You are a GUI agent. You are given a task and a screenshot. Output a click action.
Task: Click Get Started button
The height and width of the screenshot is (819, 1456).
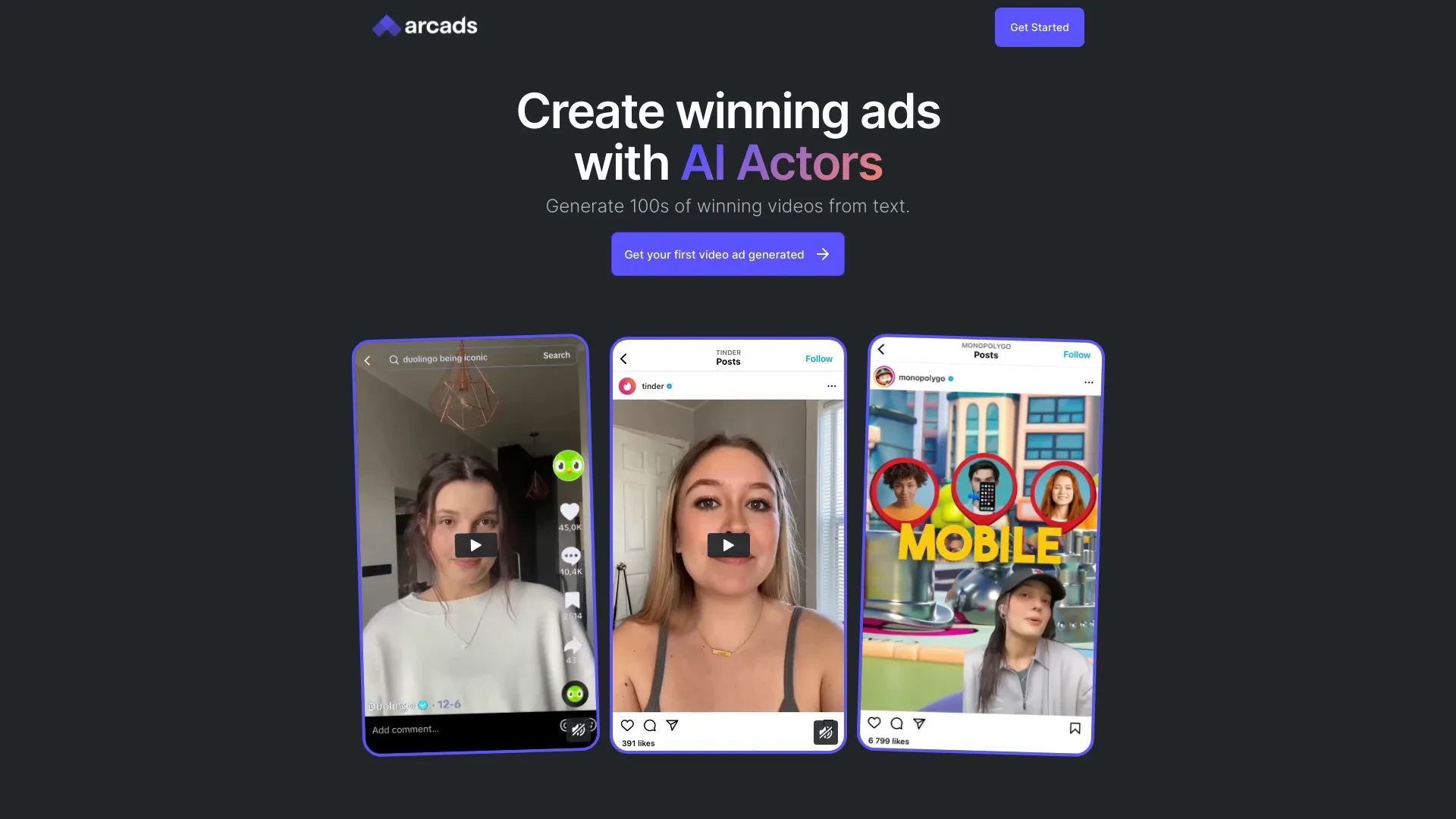[x=1039, y=27]
